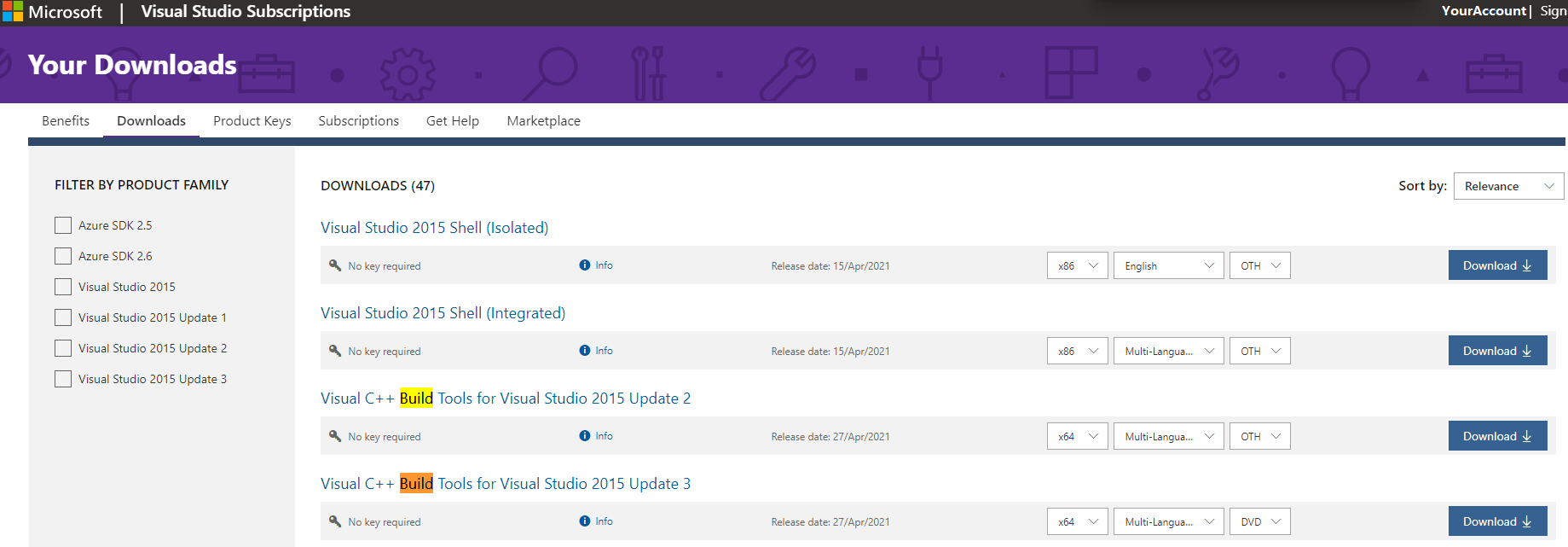Screen dimensions: 1568x547
Task: Click the Sign in link at top right
Action: [1554, 11]
